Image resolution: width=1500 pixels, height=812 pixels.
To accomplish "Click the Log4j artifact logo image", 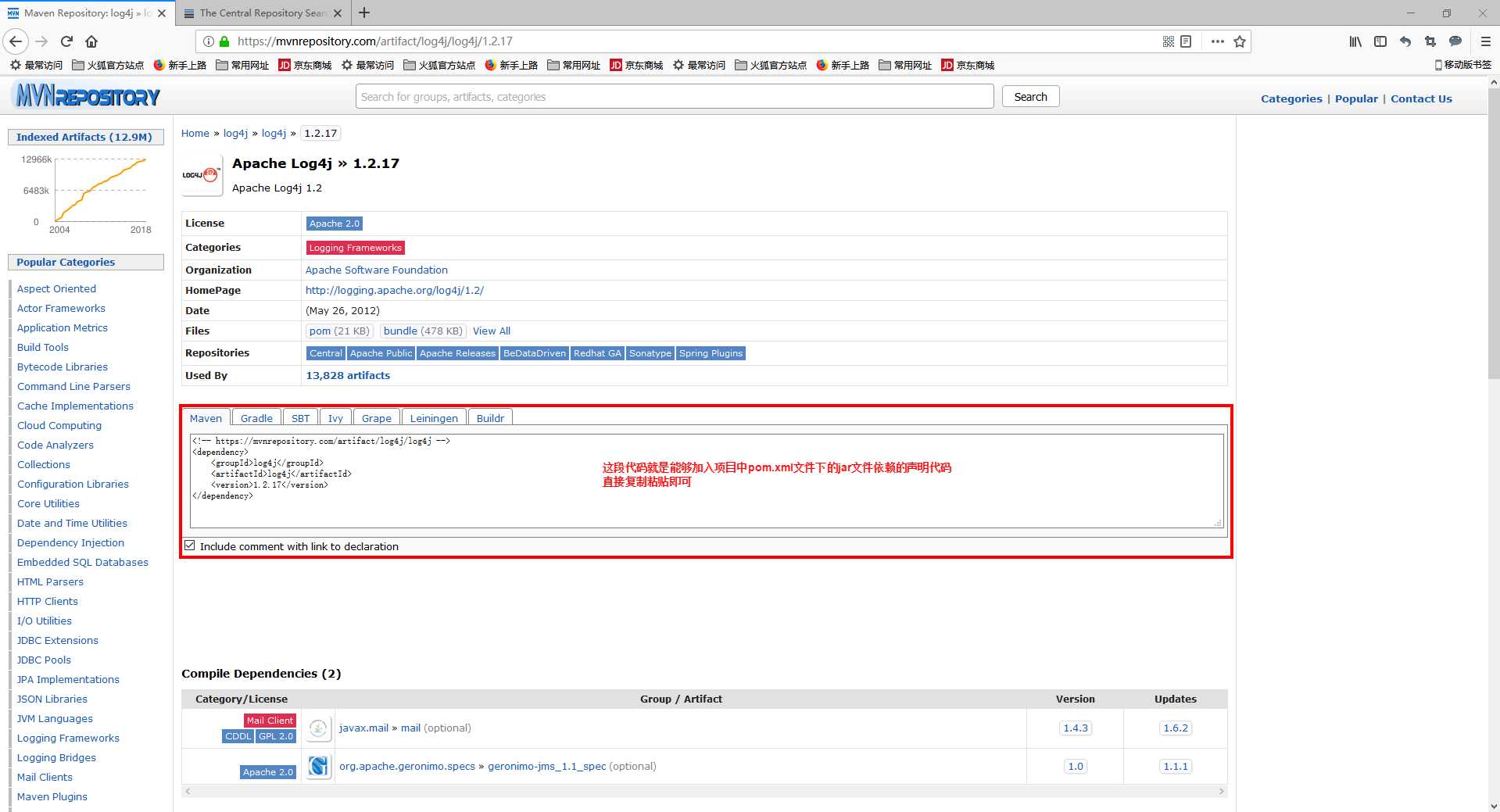I will (x=202, y=175).
